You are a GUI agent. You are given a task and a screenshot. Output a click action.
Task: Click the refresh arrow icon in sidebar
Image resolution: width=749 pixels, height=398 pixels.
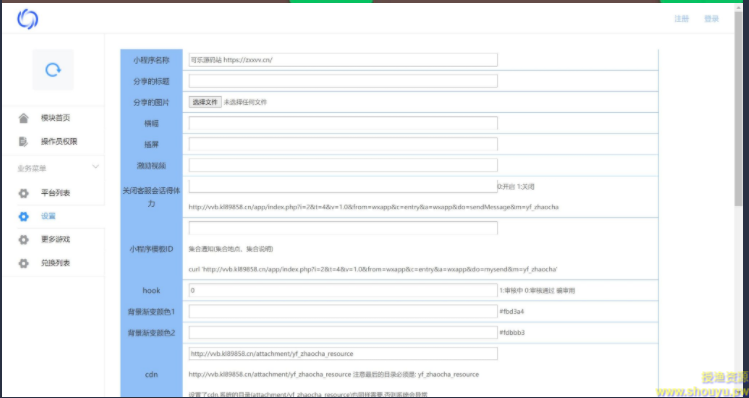[53, 70]
